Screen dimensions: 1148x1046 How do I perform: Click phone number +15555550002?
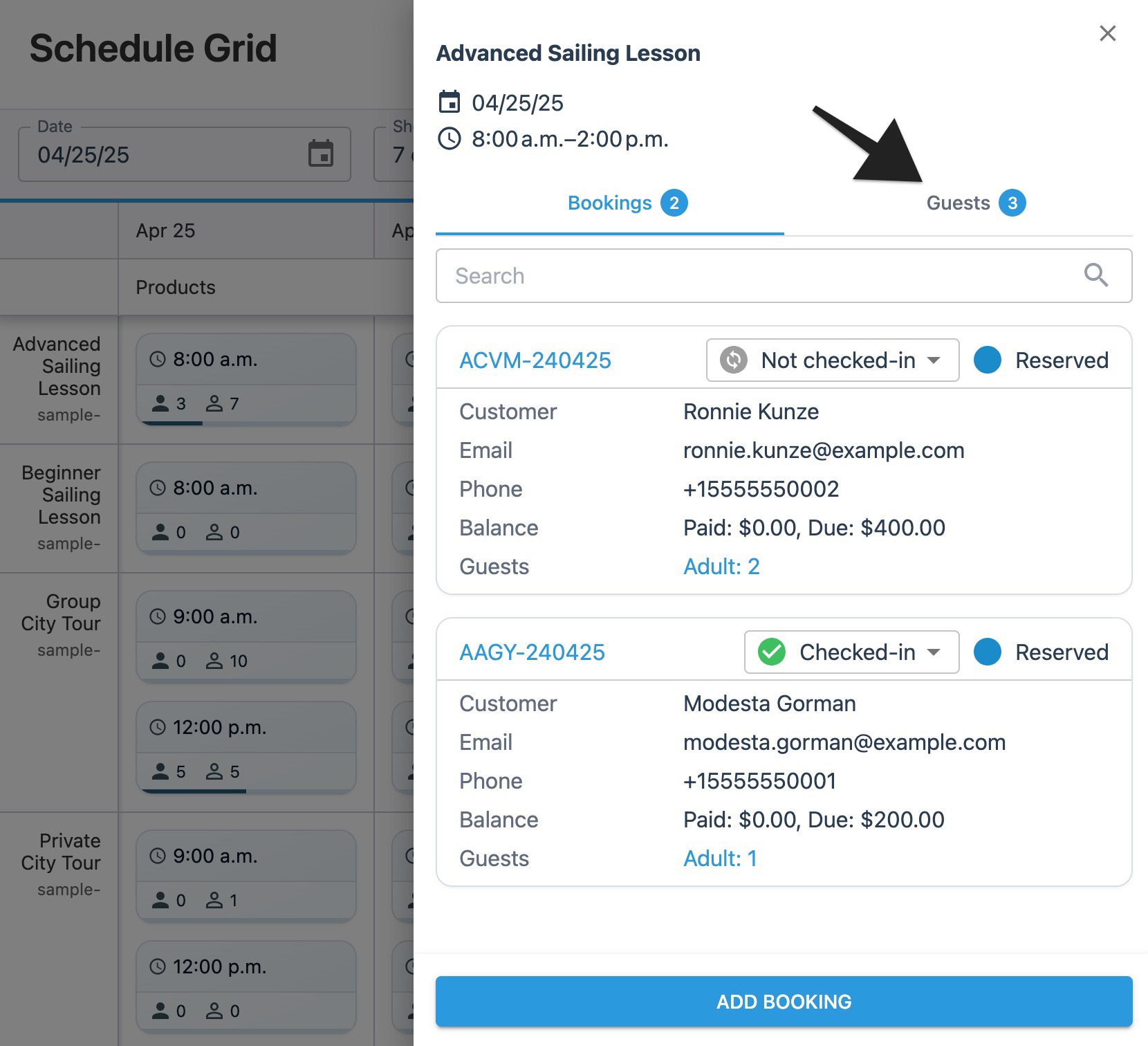(761, 489)
